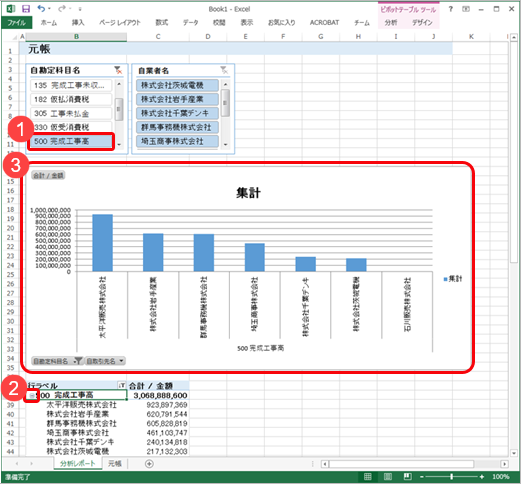Add a new sheet with plus icon
Viewport: 521px width, 484px height.
tap(149, 464)
